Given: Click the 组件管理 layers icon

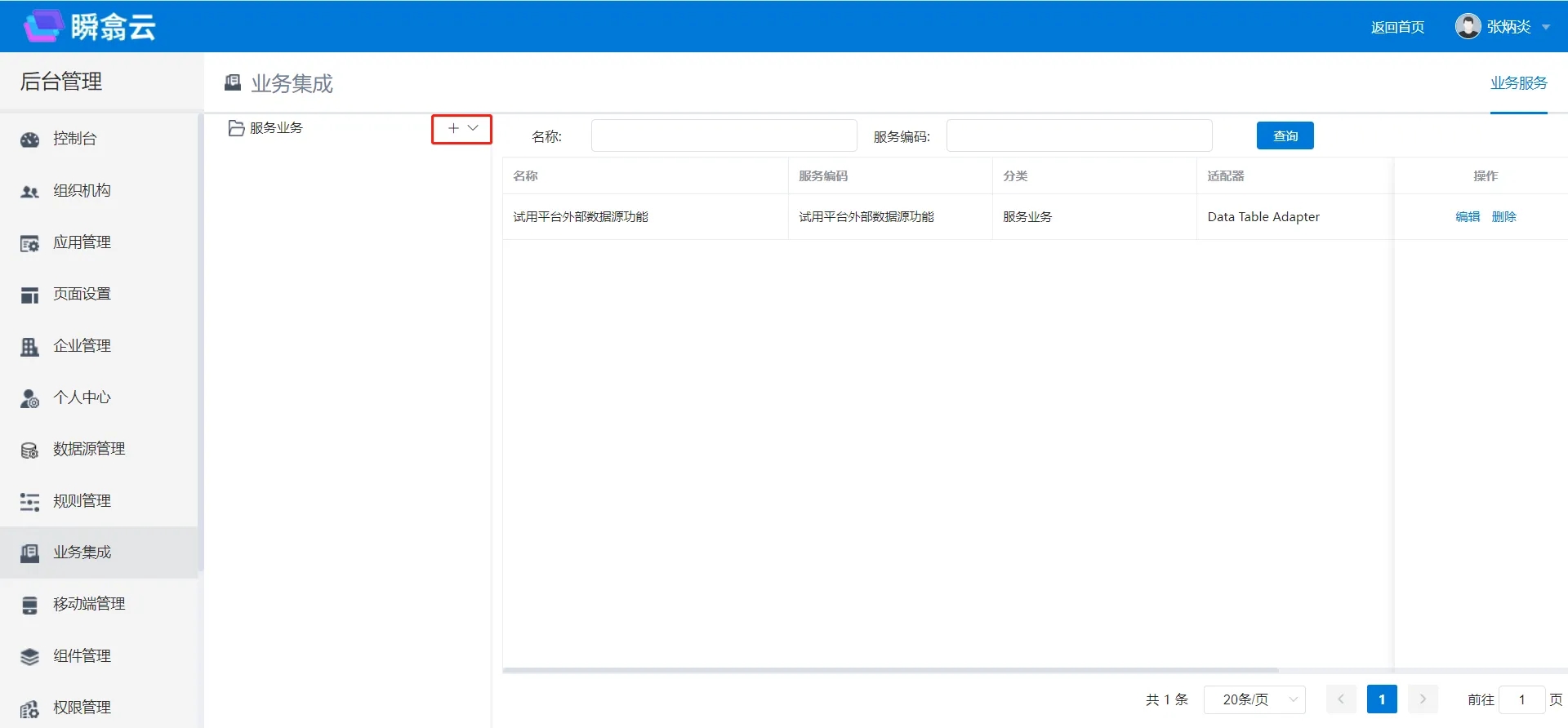Looking at the screenshot, I should pos(29,657).
